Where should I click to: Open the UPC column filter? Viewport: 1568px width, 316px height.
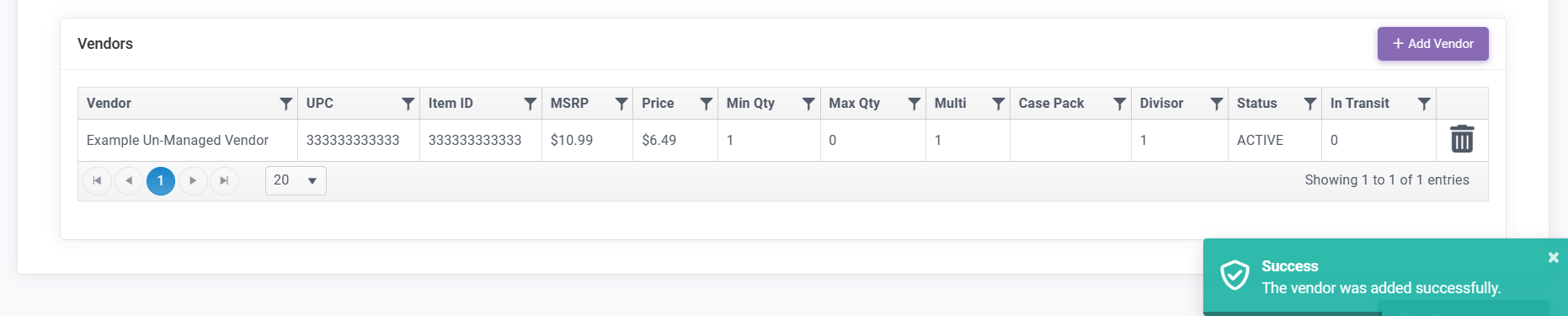click(x=408, y=104)
